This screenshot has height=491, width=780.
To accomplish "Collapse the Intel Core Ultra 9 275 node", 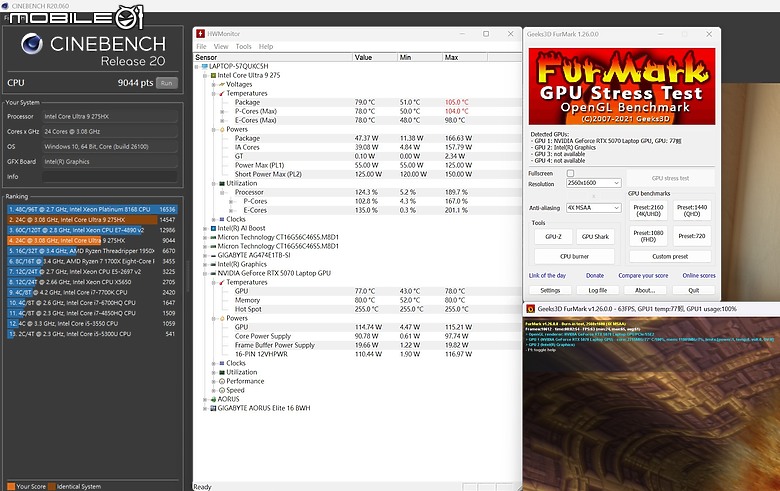I will (205, 75).
